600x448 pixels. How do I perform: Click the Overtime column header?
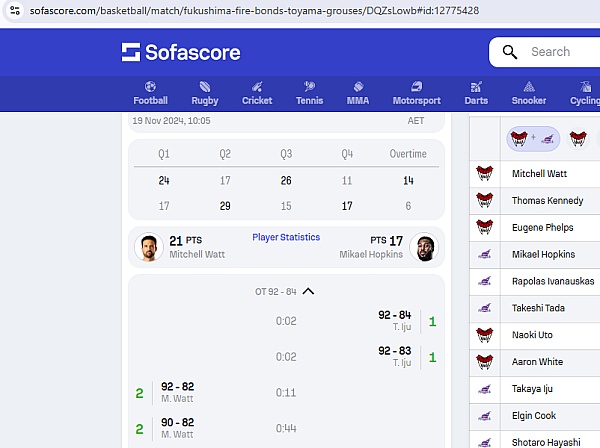pos(408,154)
